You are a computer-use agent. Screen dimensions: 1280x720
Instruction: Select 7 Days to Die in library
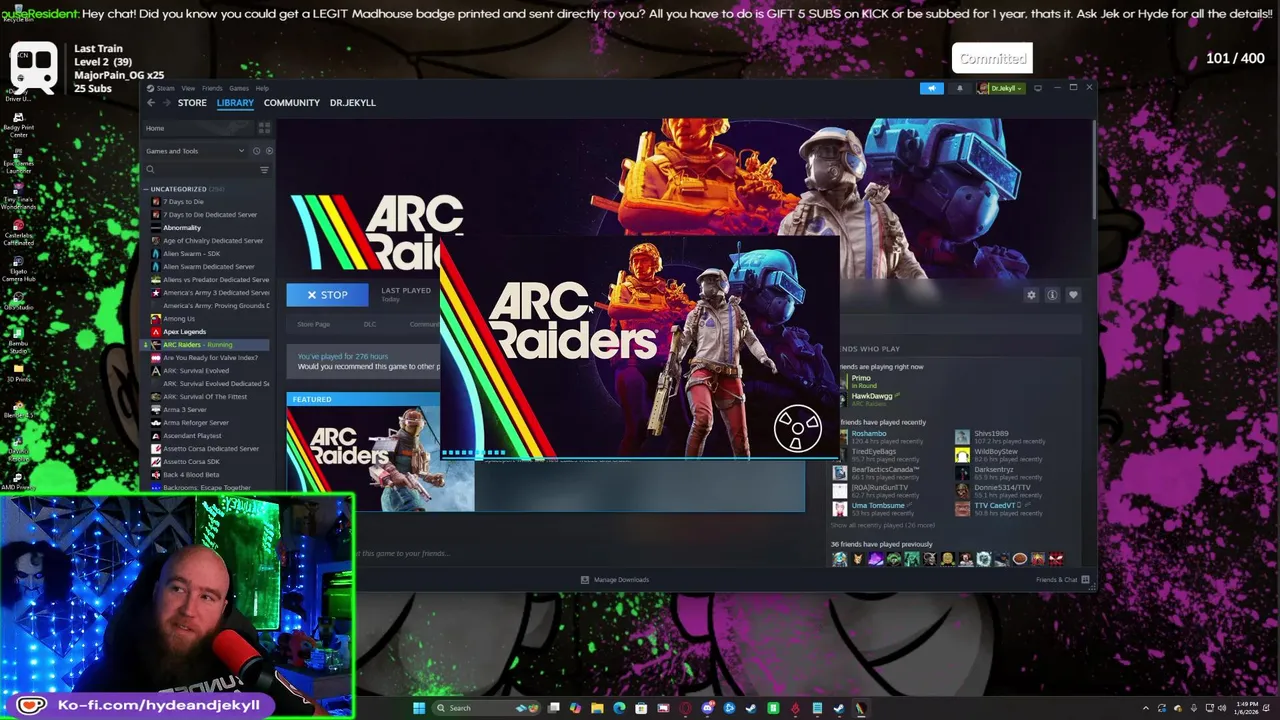point(183,202)
